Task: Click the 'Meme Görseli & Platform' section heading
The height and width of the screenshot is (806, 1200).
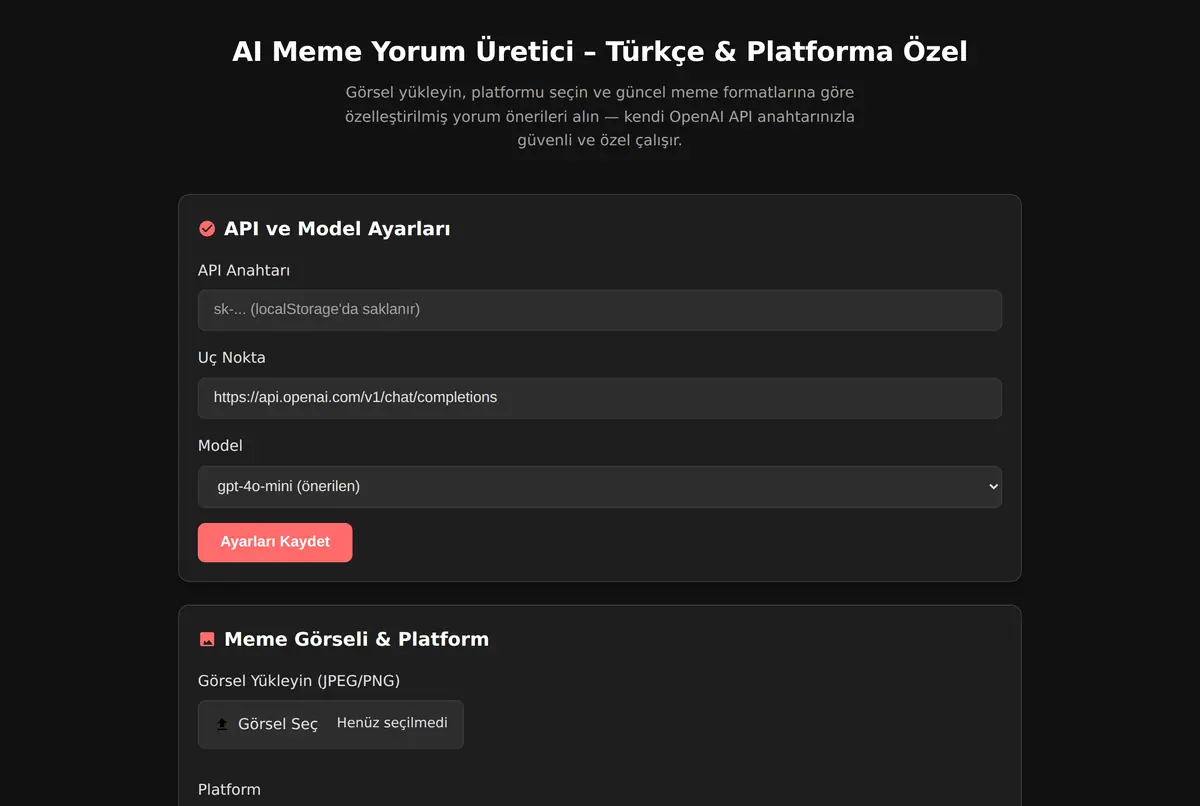Action: (x=357, y=639)
